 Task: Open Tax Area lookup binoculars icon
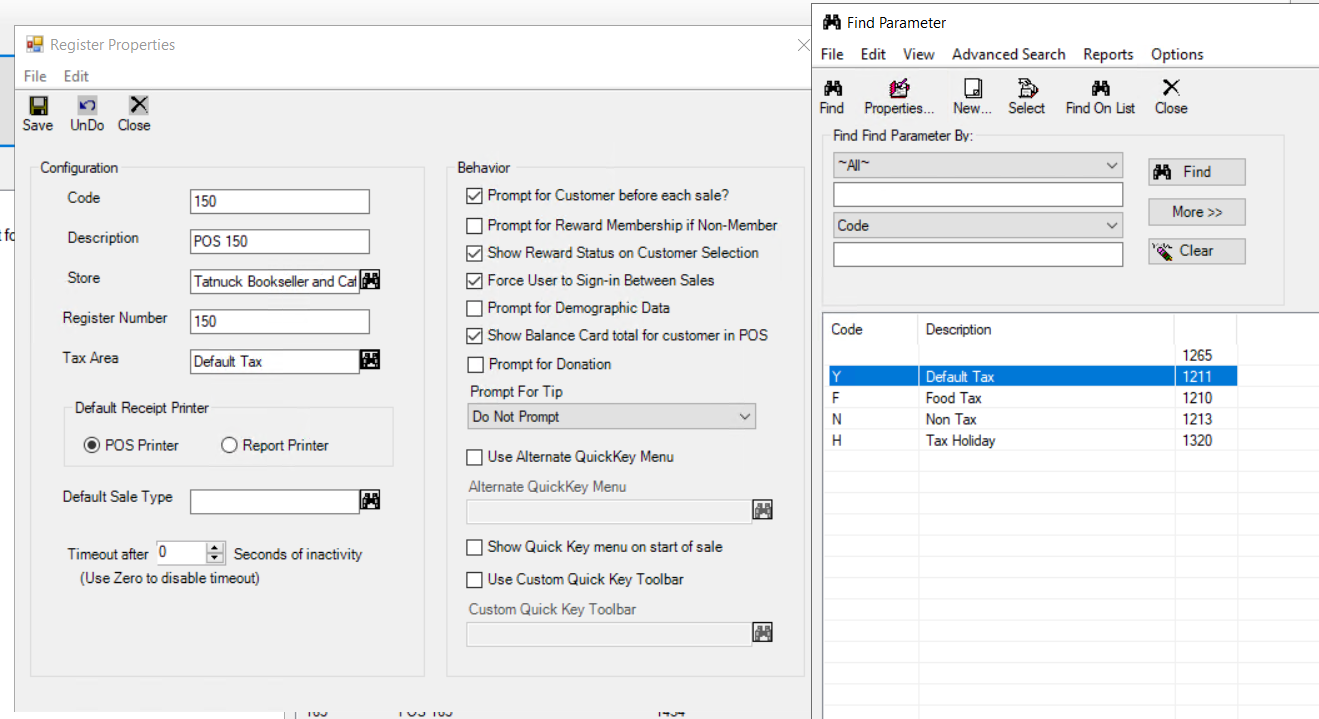pyautogui.click(x=370, y=360)
